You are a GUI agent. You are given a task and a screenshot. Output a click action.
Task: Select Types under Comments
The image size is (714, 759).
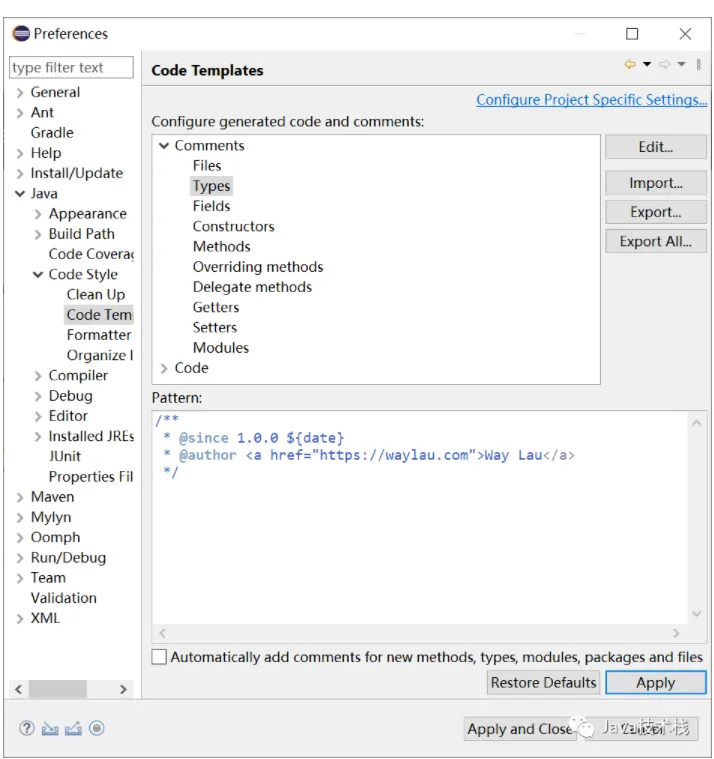(x=212, y=186)
